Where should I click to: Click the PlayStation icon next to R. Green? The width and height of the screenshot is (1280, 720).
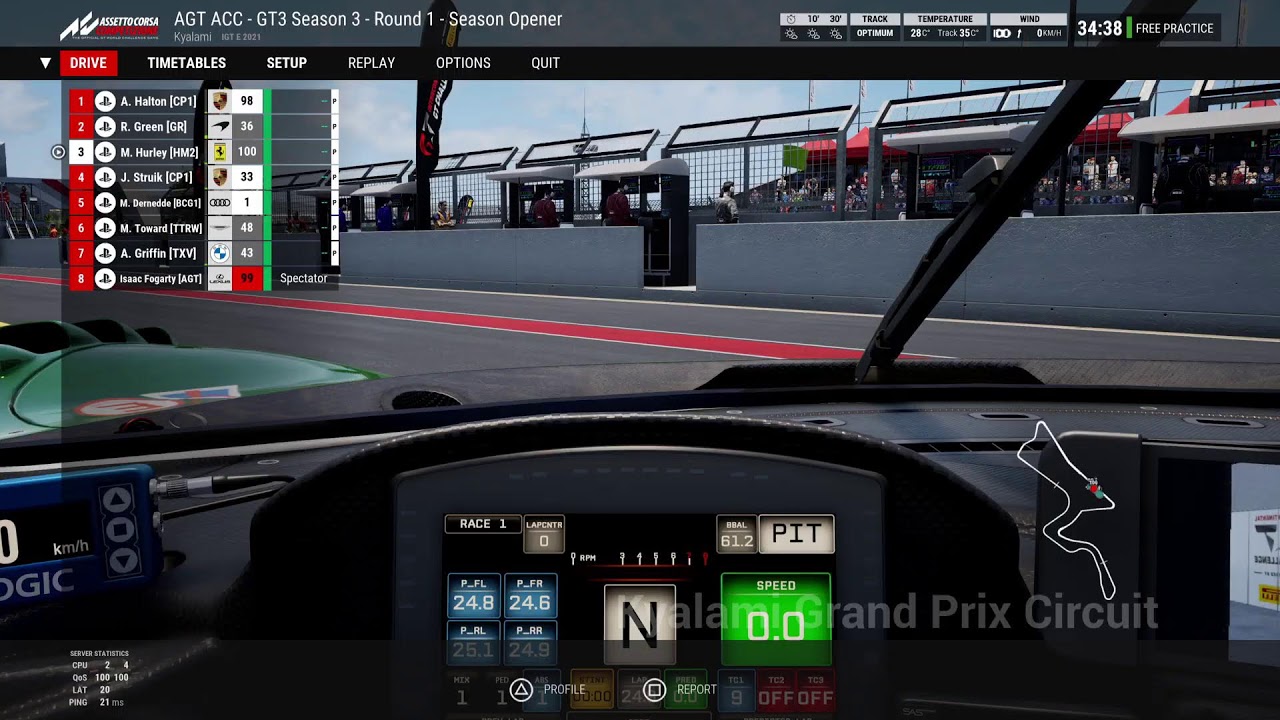pyautogui.click(x=105, y=127)
